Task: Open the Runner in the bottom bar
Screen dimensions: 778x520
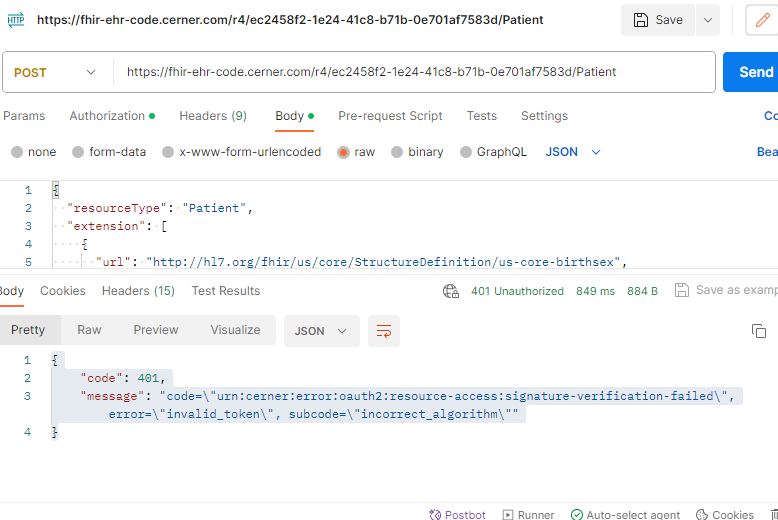Action: (528, 514)
